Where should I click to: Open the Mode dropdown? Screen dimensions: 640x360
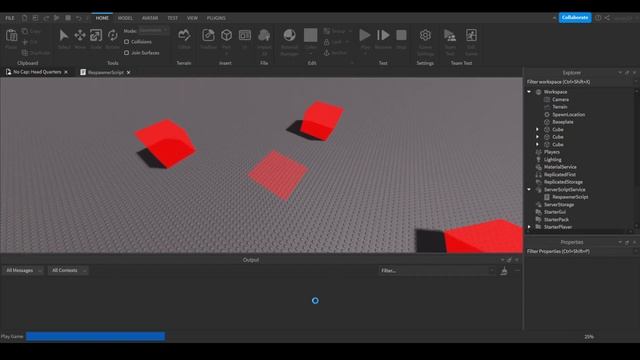point(153,31)
